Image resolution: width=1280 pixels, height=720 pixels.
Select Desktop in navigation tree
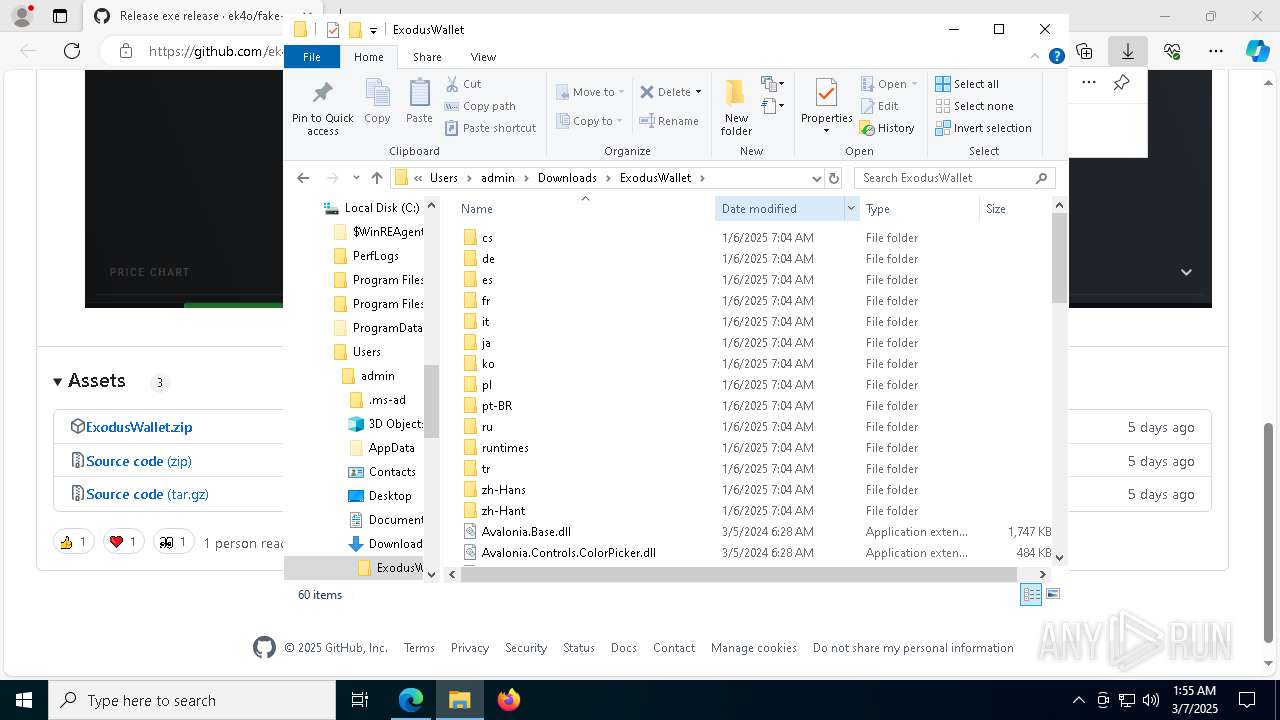389,496
